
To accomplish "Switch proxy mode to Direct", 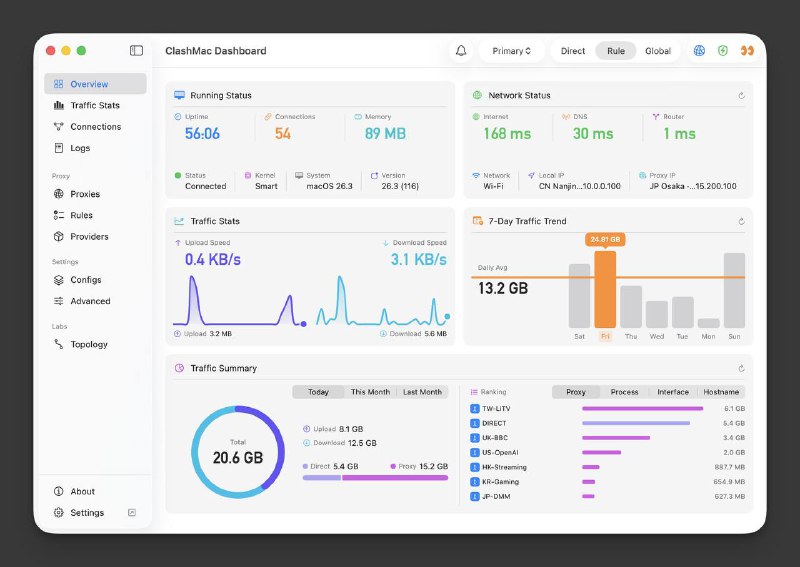I will point(573,51).
